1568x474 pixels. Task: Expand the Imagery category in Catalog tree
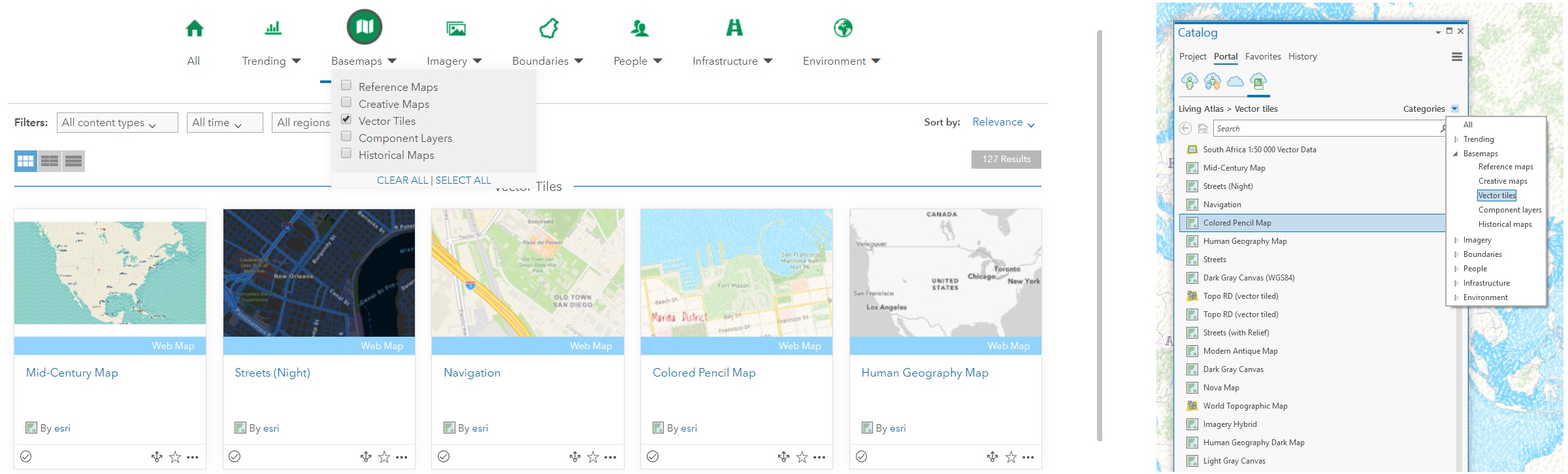pyautogui.click(x=1456, y=240)
